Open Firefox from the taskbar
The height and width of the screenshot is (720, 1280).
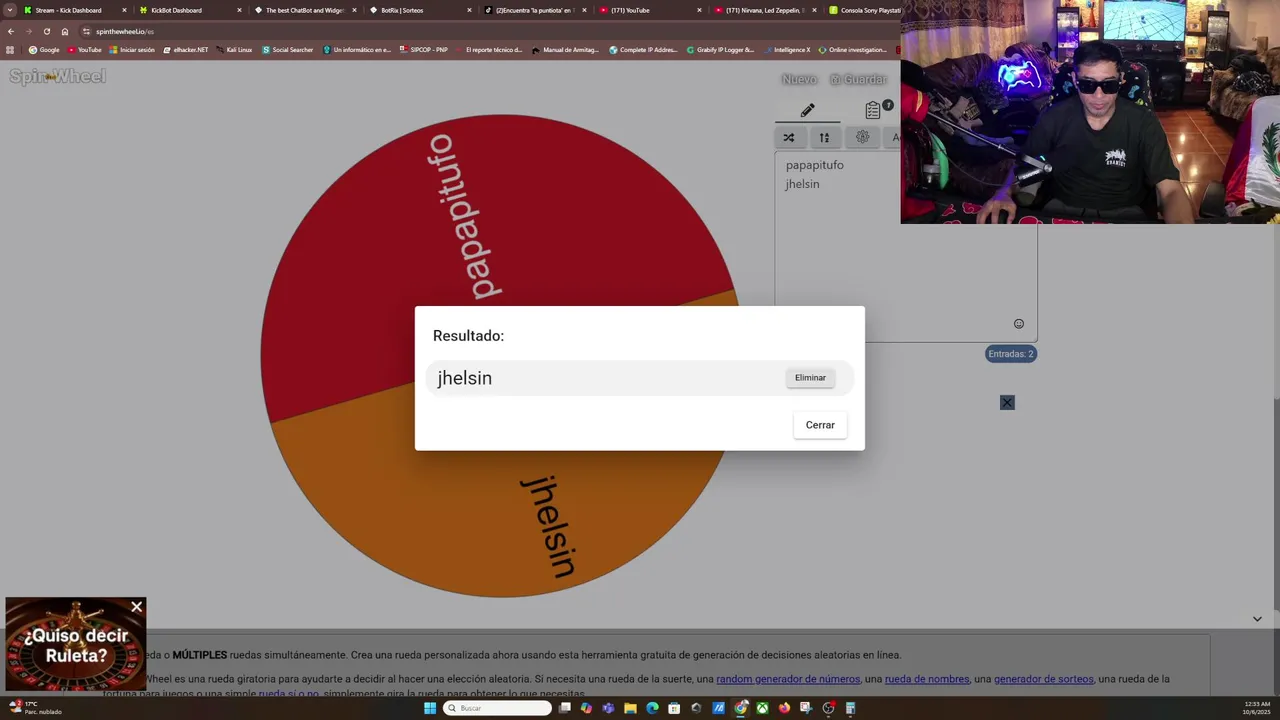pyautogui.click(x=784, y=708)
